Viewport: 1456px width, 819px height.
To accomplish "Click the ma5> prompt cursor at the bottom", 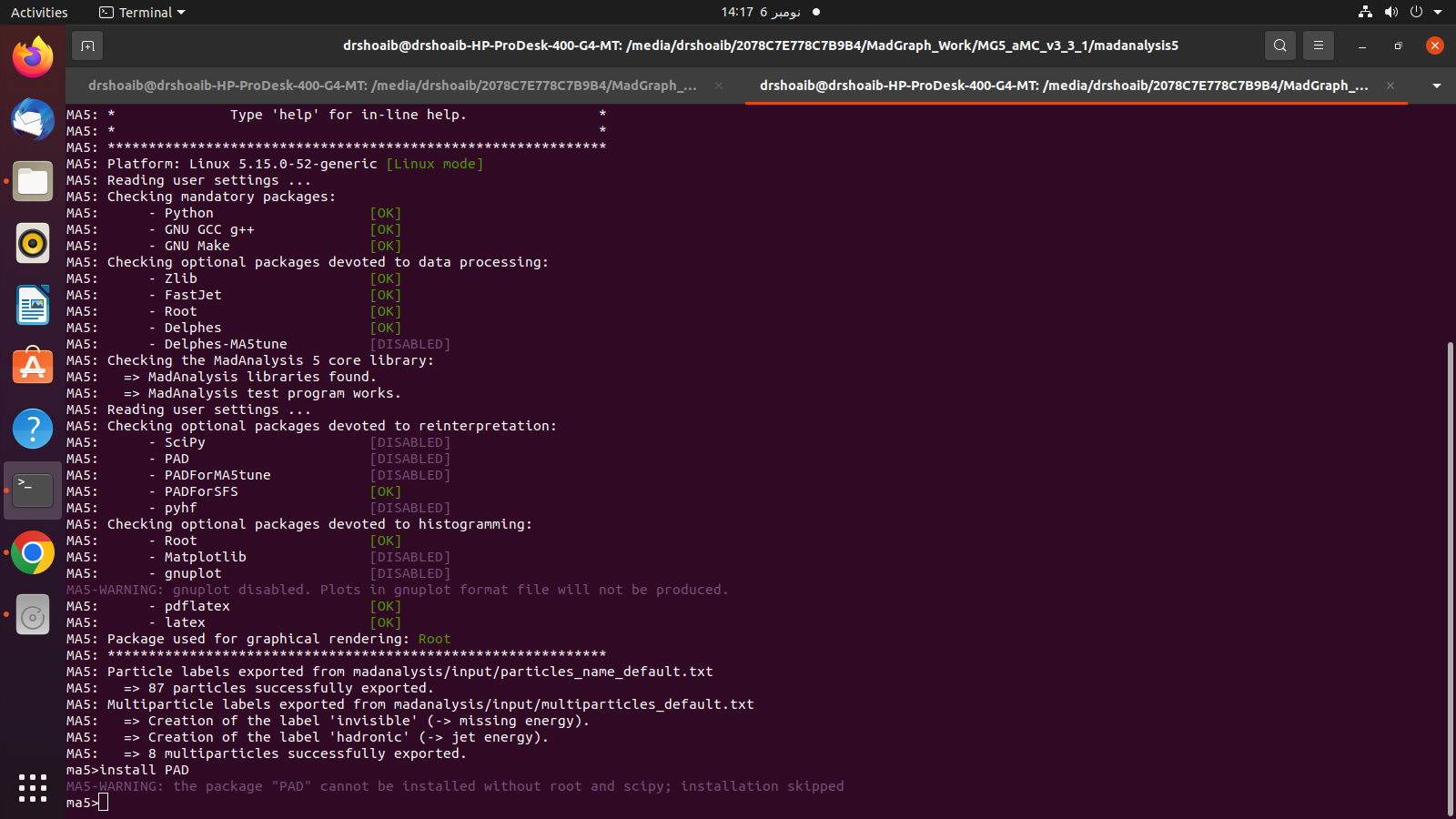I will click(103, 803).
